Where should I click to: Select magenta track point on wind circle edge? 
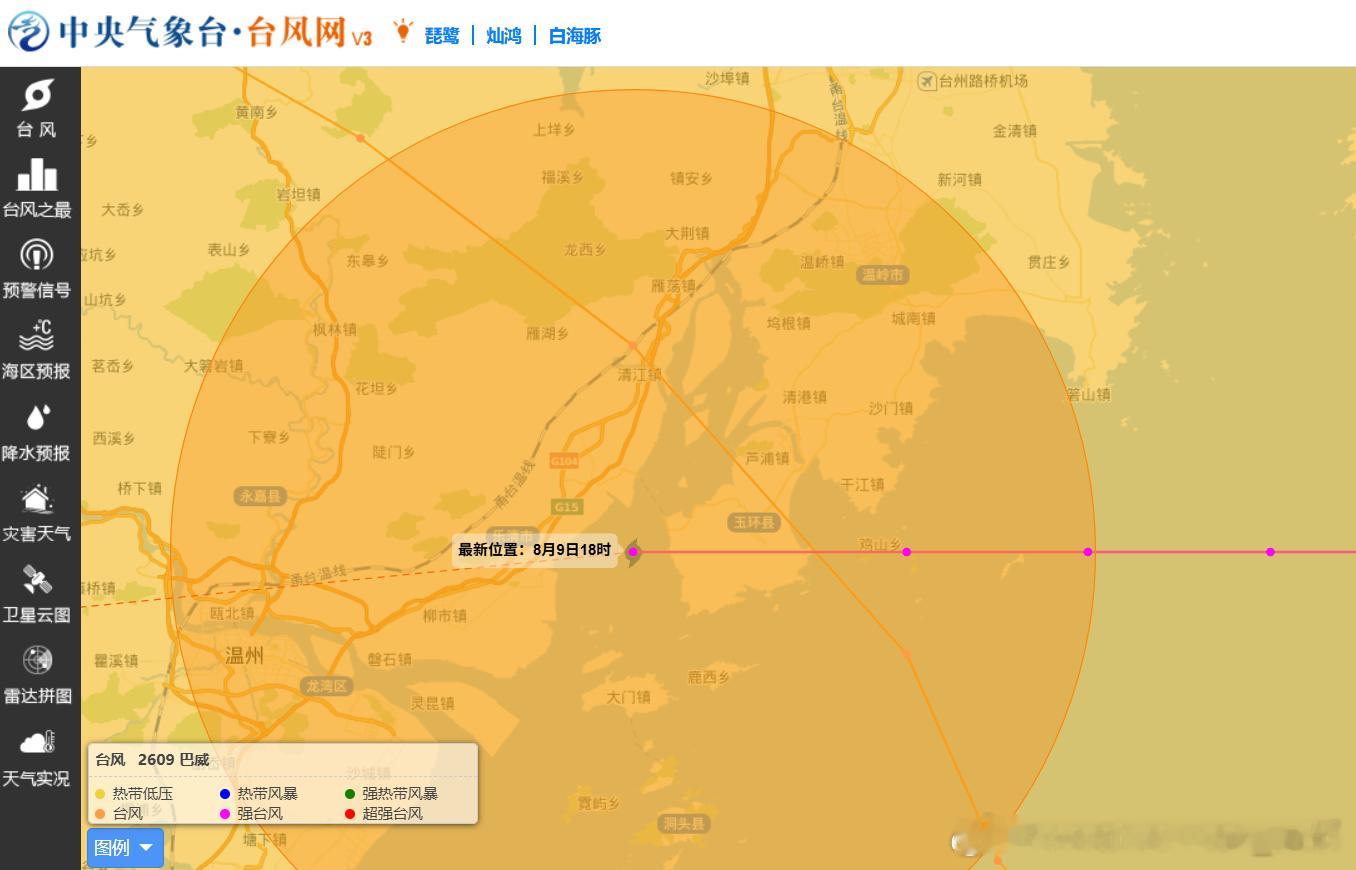[x=1088, y=552]
